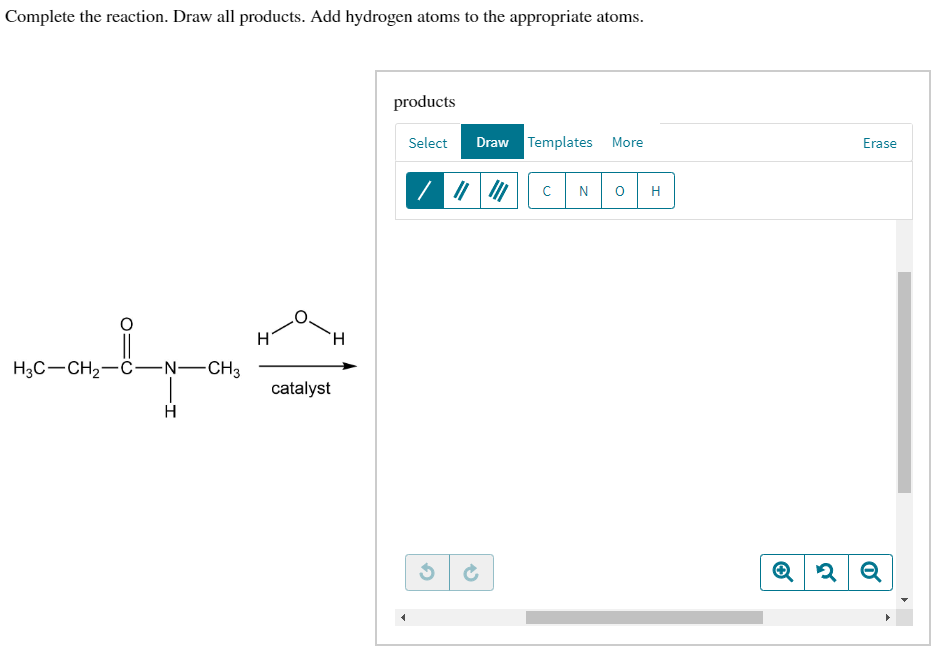Zoom out of the drawing canvas
934x670 pixels.
click(870, 572)
